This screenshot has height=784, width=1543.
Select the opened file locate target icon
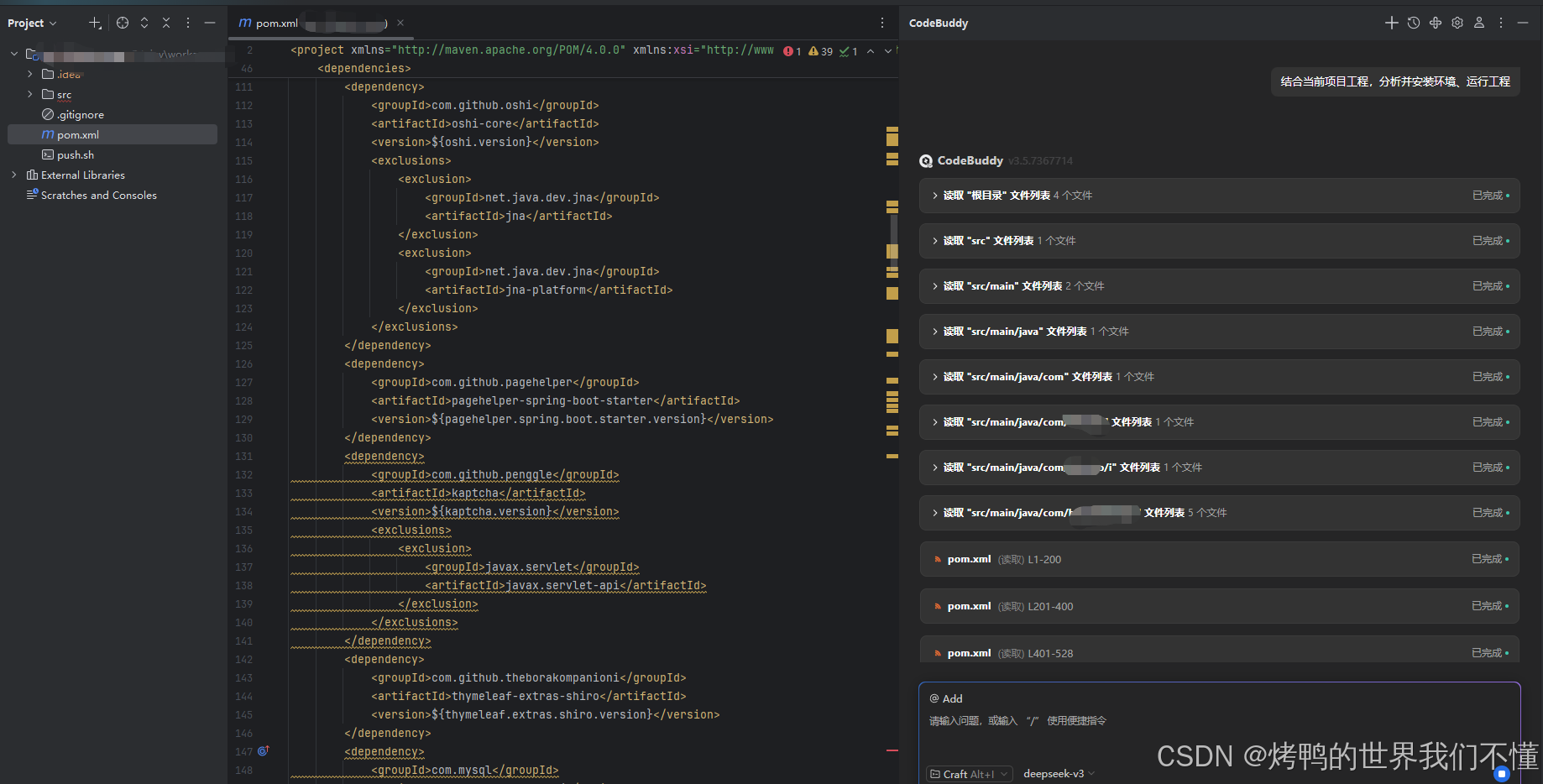(123, 24)
